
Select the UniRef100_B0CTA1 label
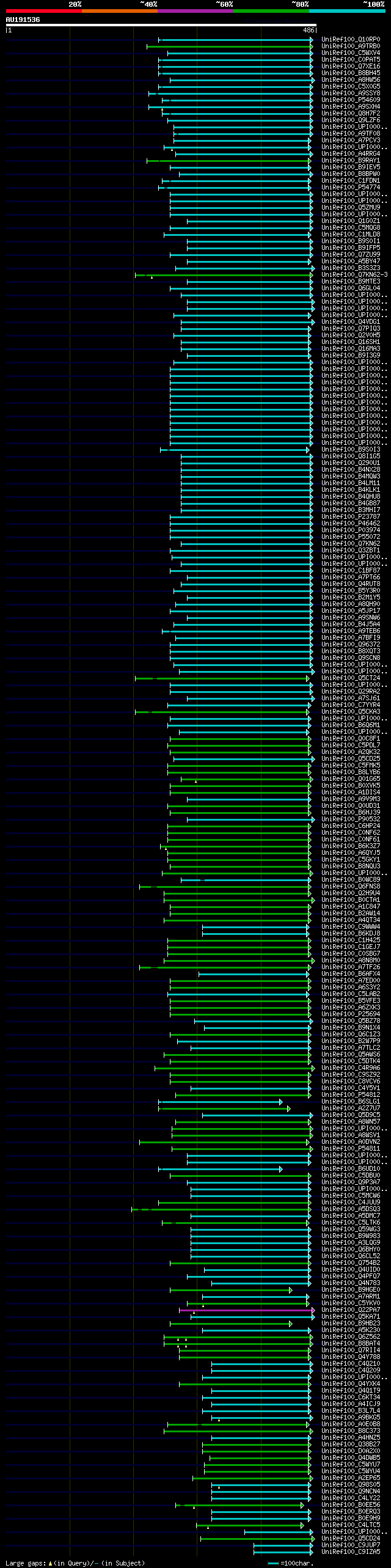pyautogui.click(x=351, y=900)
